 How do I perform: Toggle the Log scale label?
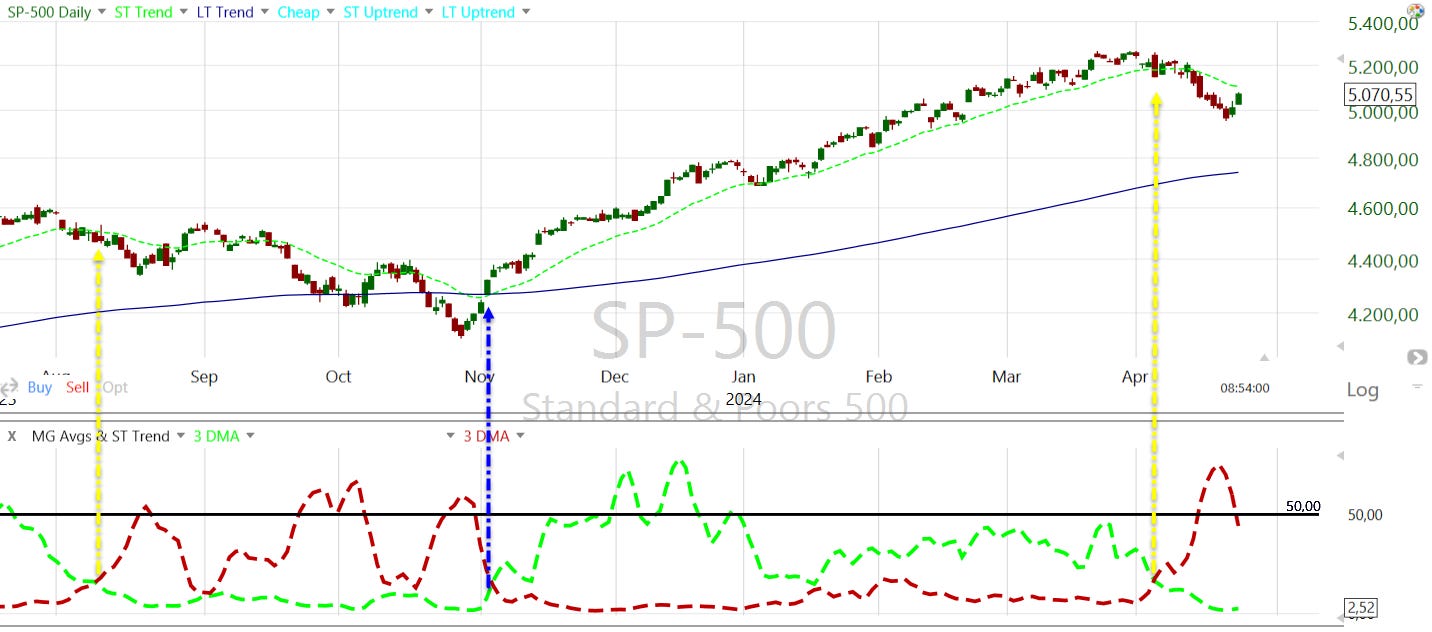pos(1362,390)
